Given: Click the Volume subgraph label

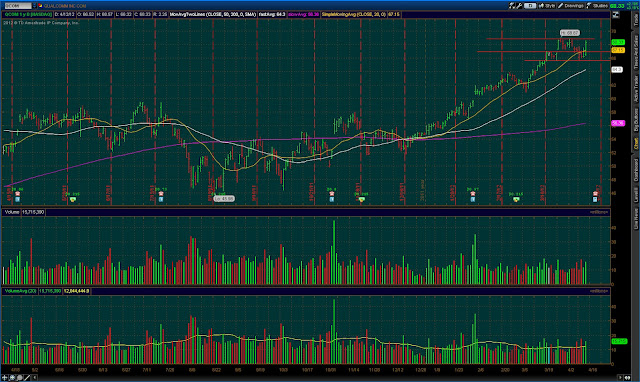Looking at the screenshot, I should pyautogui.click(x=12, y=212).
